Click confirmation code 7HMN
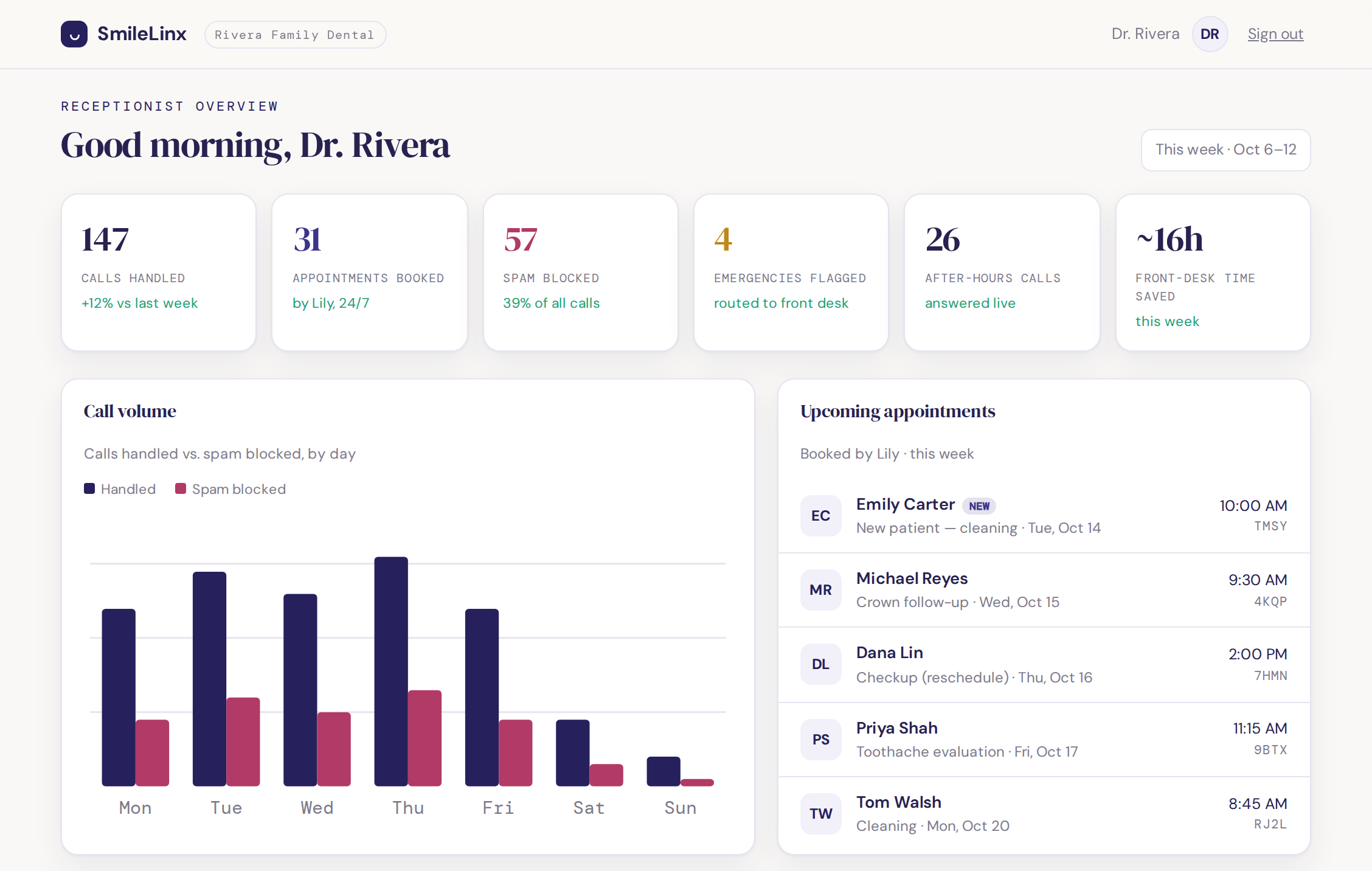 (x=1270, y=676)
